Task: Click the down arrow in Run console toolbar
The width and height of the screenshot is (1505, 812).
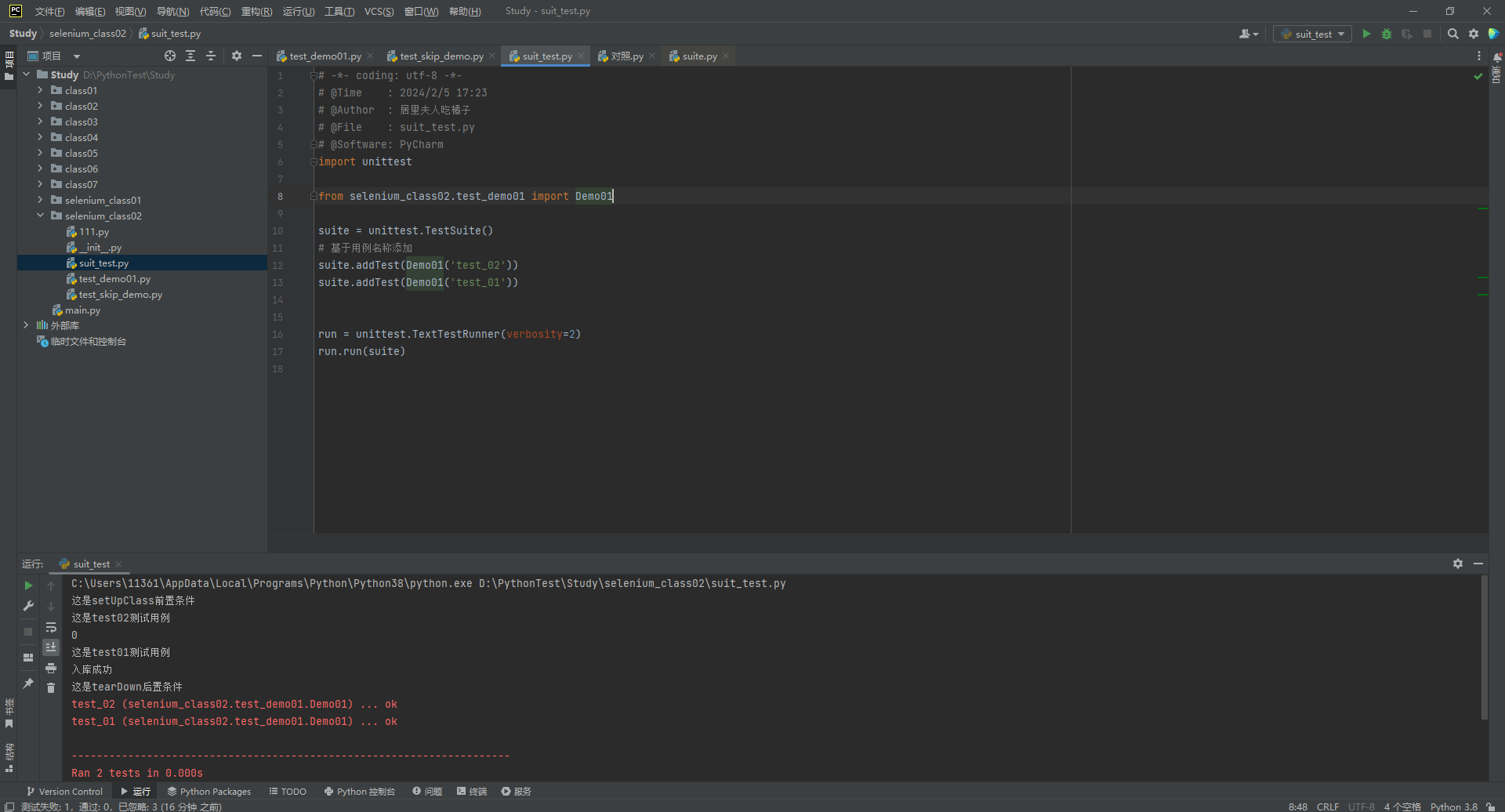Action: pyautogui.click(x=51, y=607)
